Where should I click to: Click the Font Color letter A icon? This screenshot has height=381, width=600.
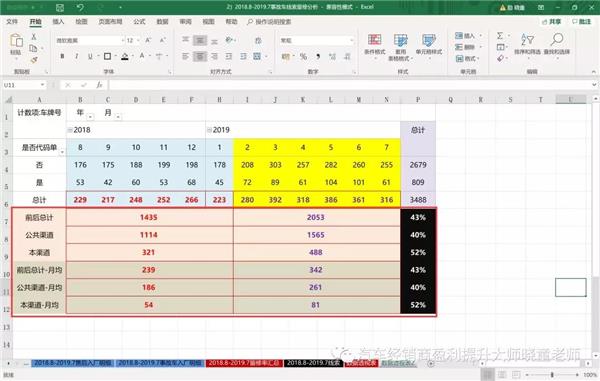pyautogui.click(x=142, y=56)
